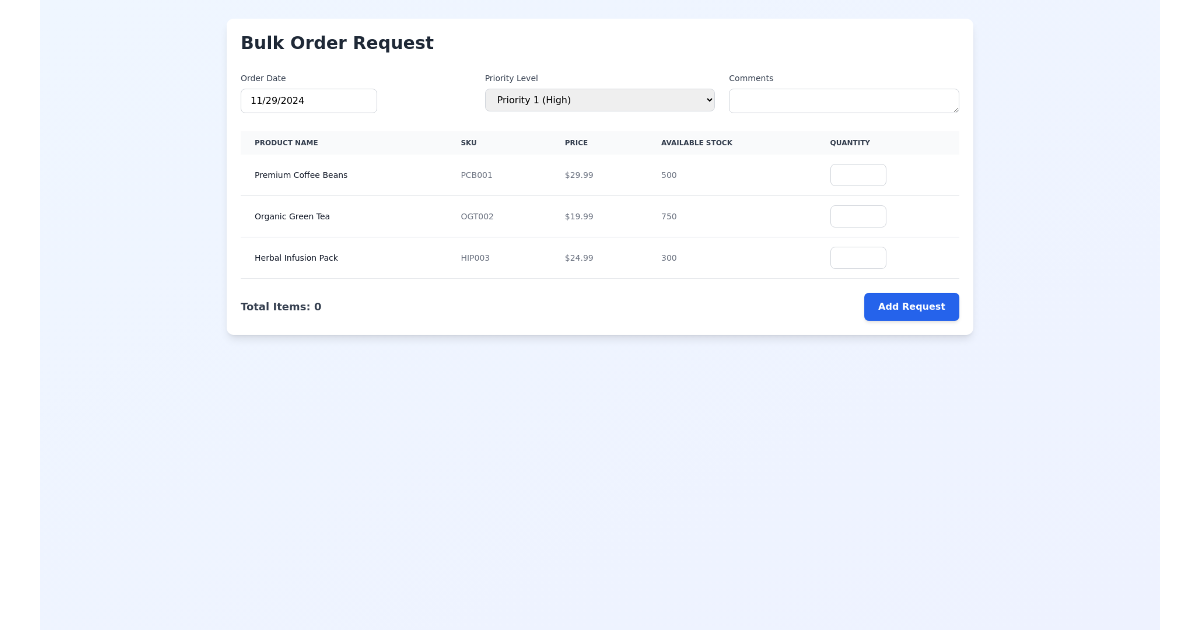Screen dimensions: 1200x630
Task: Click the quantity field for Premium Coffee Beans
Action: pos(858,174)
